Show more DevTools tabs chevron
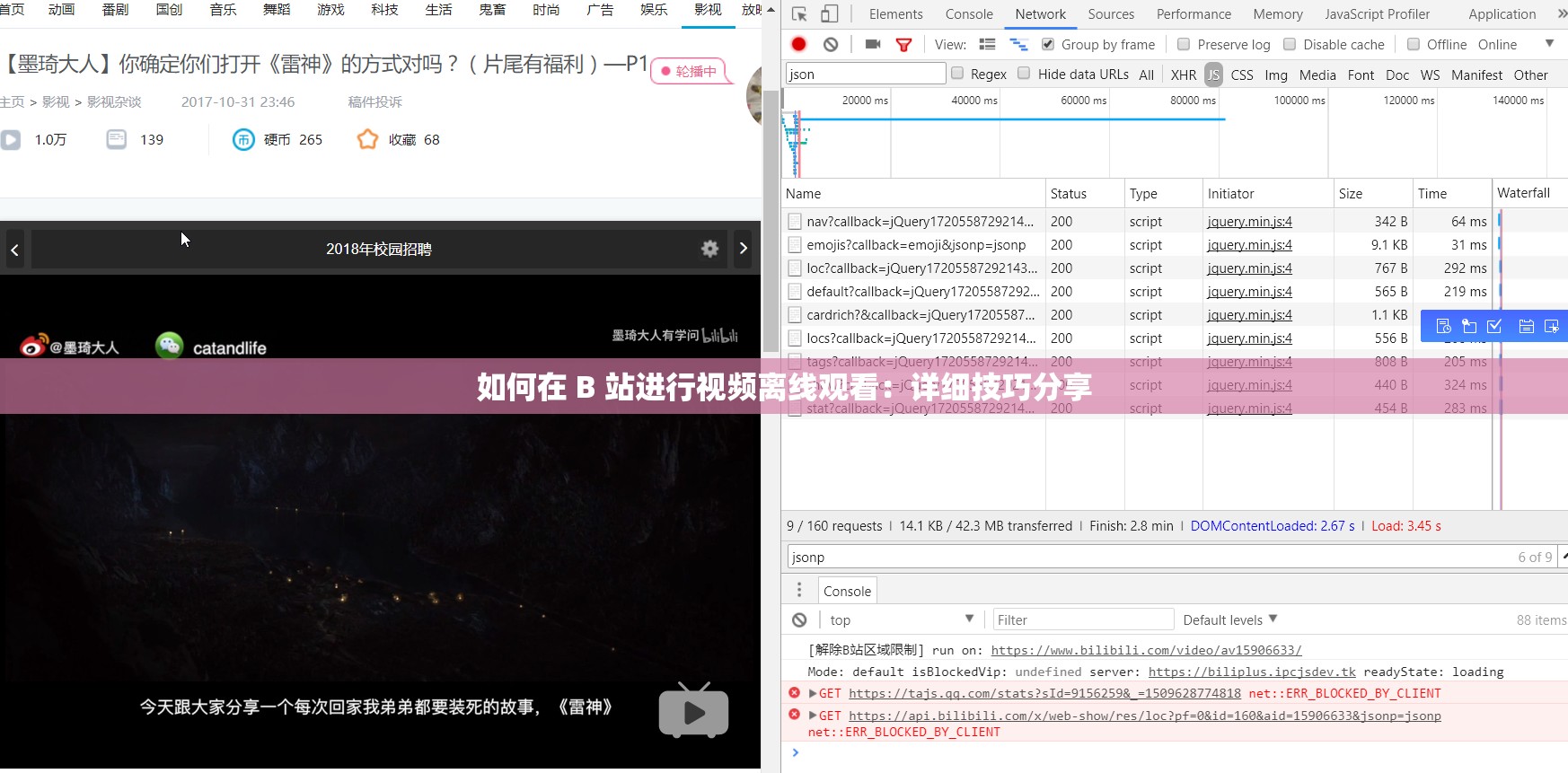This screenshot has height=773, width=1568. [x=1562, y=14]
